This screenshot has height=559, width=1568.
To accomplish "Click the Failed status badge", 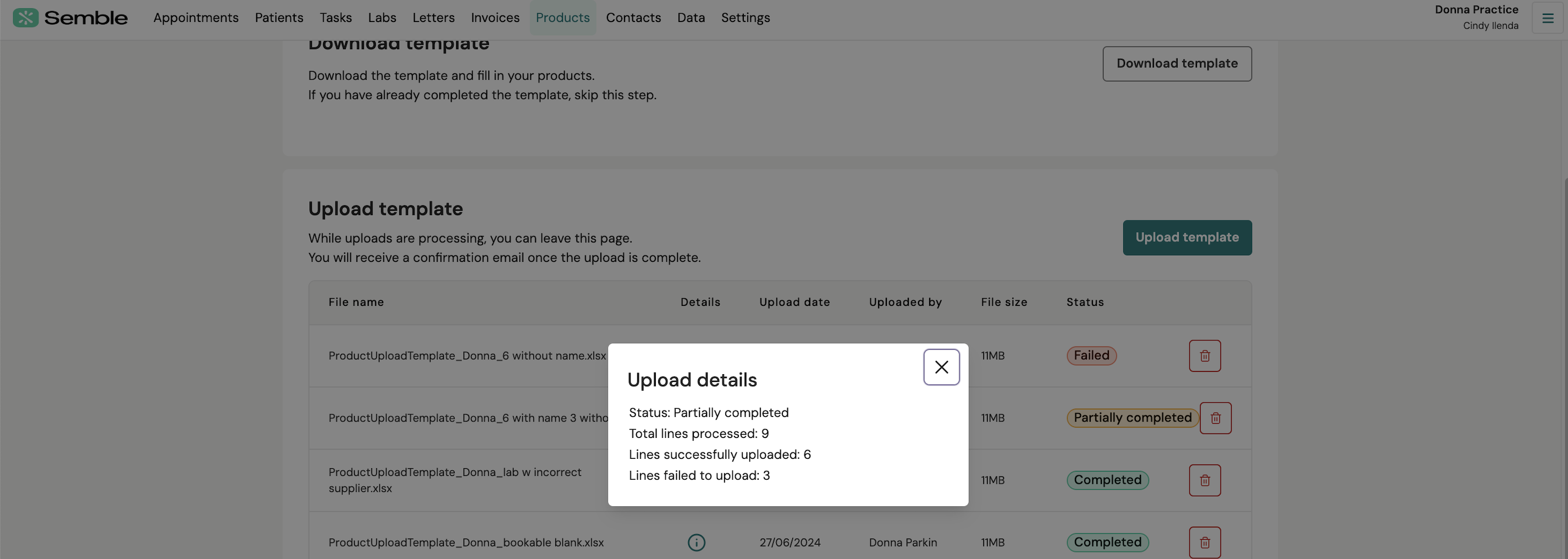I will [x=1091, y=355].
